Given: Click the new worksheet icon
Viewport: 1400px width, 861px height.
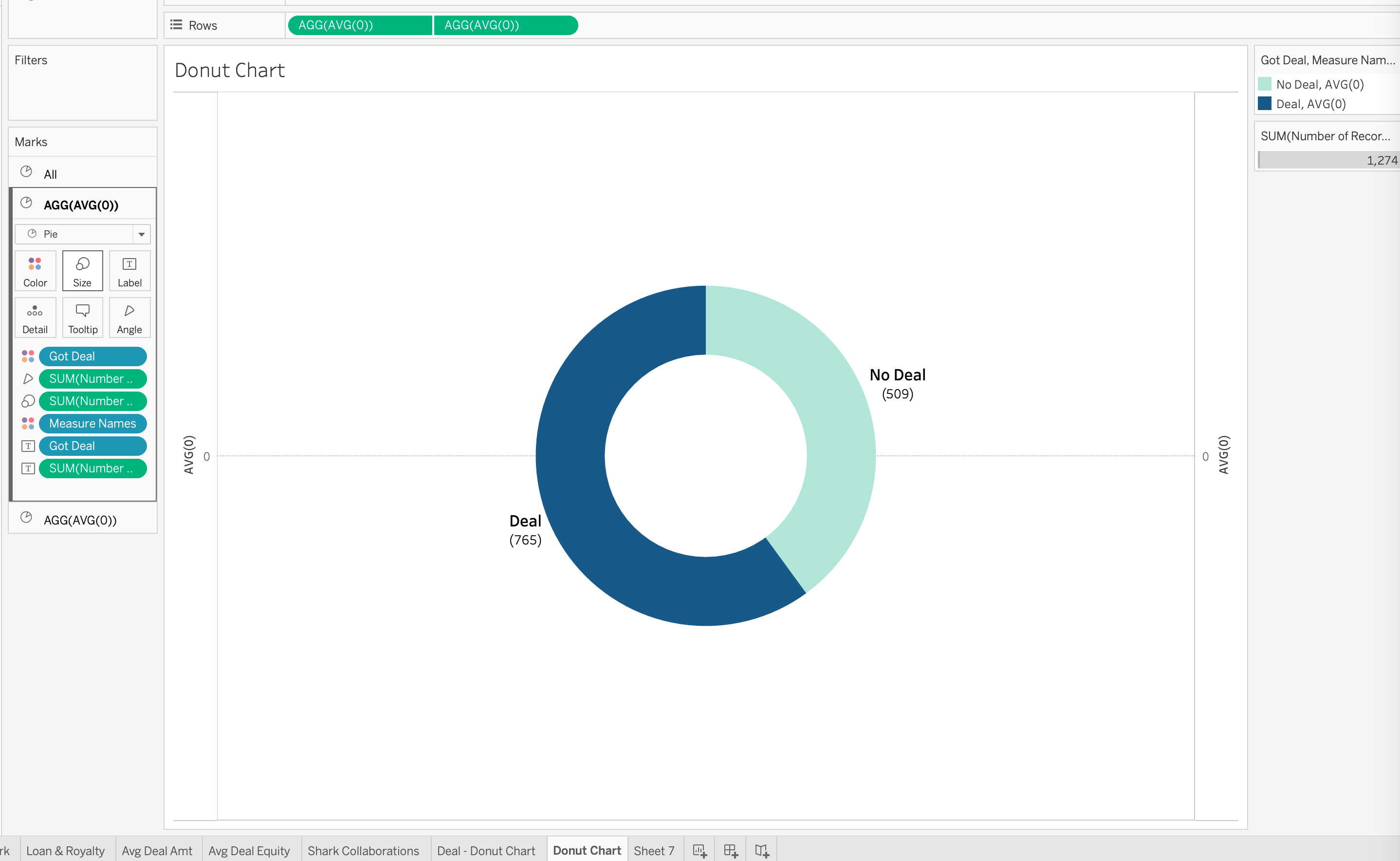Looking at the screenshot, I should click(700, 851).
